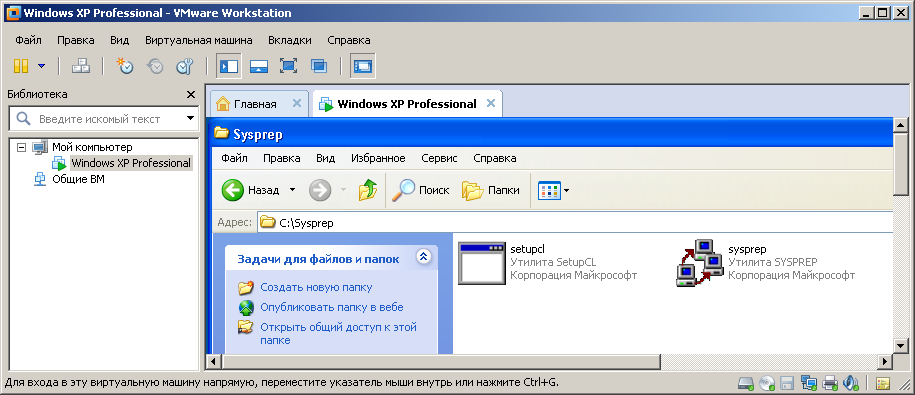Open VMware Справка menu
915x395 pixels.
(349, 40)
